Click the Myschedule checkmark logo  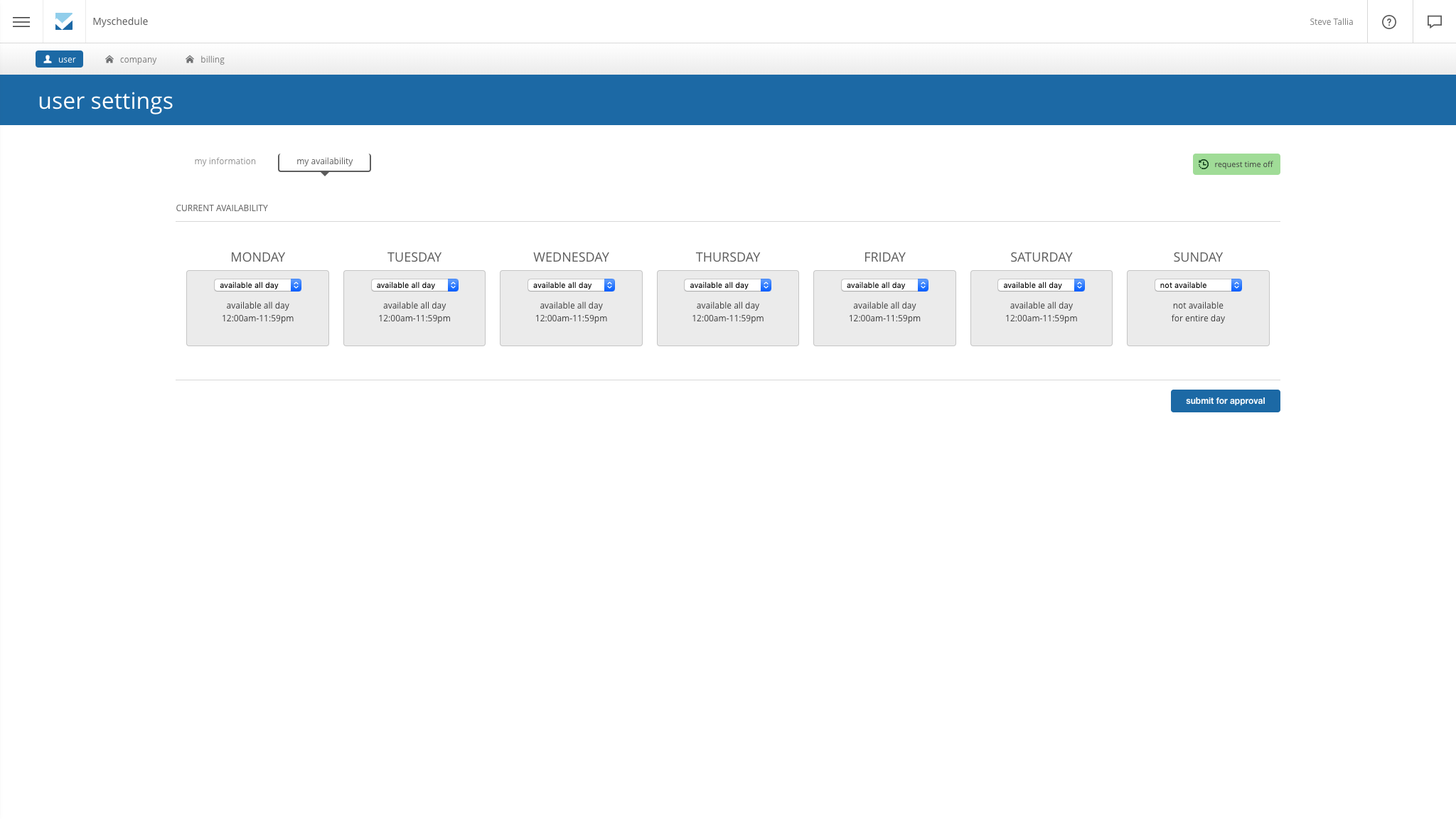tap(64, 21)
